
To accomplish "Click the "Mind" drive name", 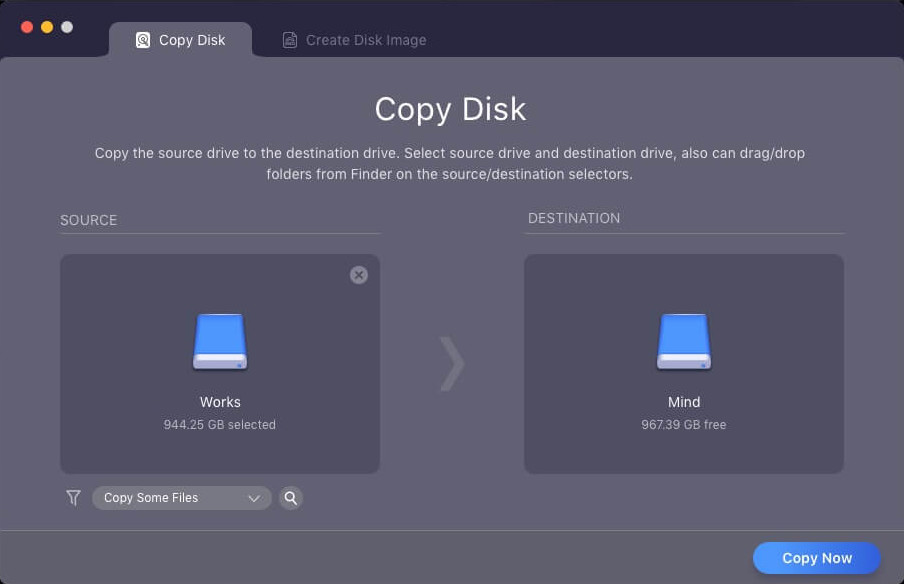I will [684, 402].
